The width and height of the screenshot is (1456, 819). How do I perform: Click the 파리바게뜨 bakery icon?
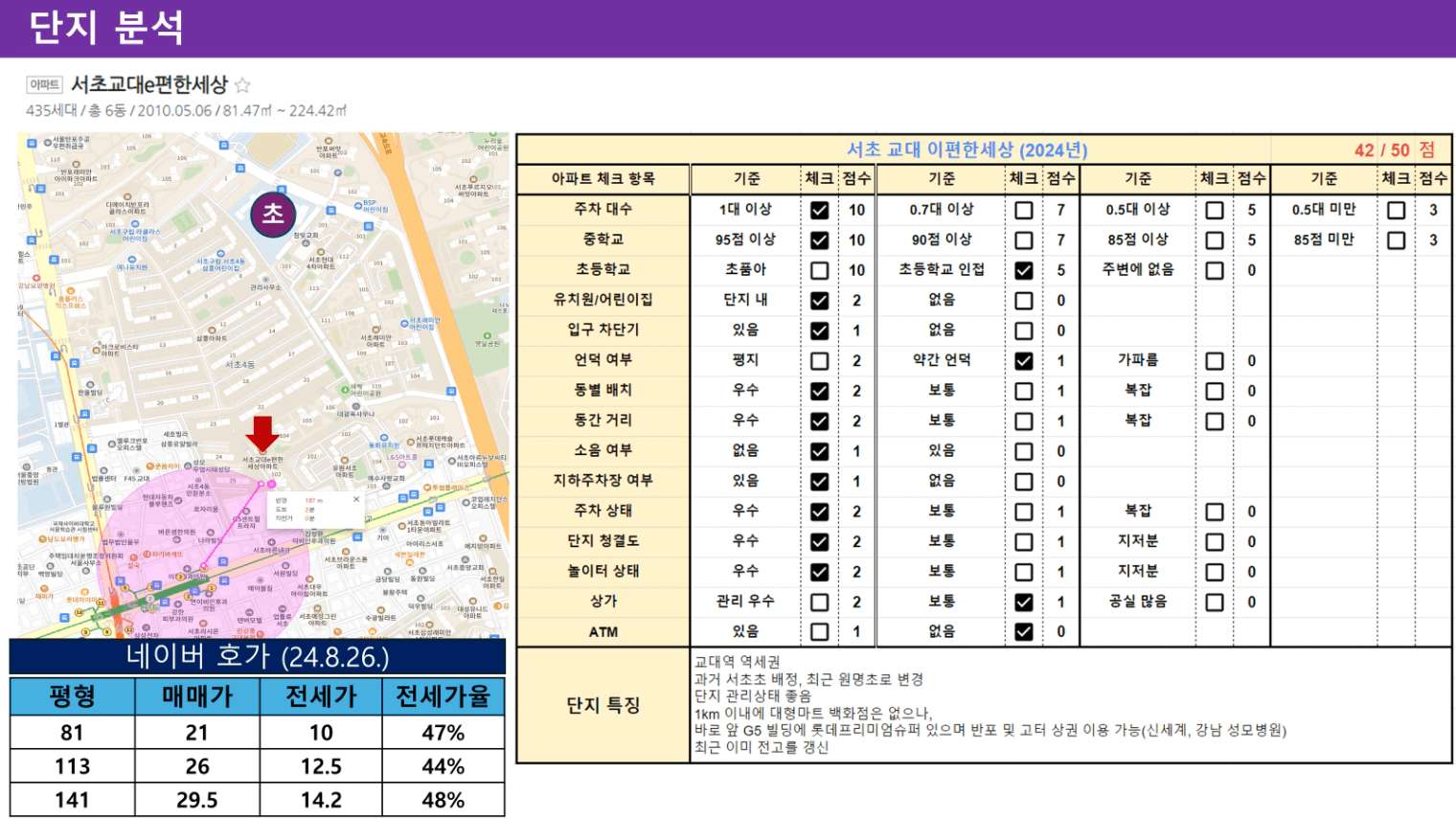pyautogui.click(x=147, y=555)
